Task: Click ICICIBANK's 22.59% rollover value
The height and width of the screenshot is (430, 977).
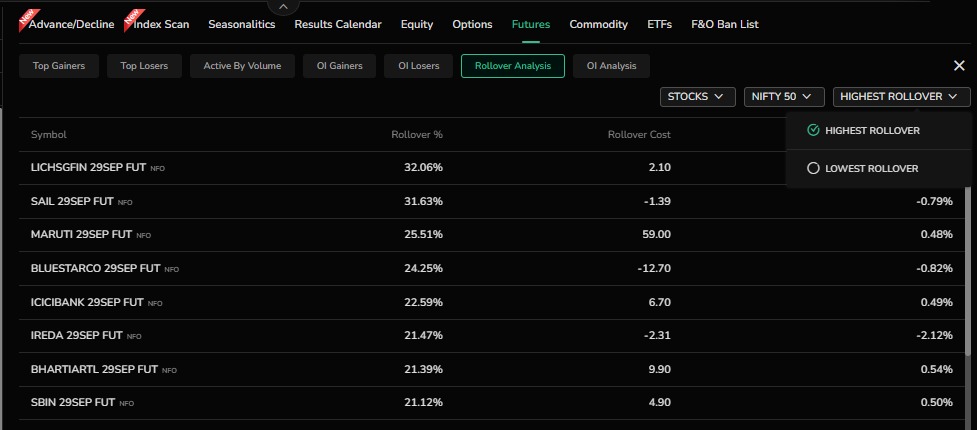Action: click(423, 302)
